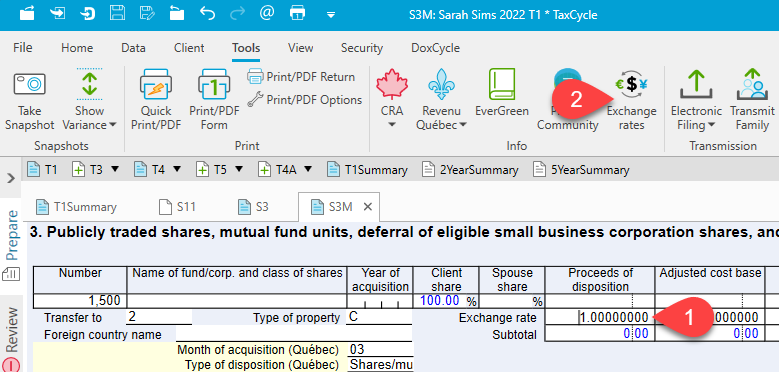Click the Client share 100.00 field
The image size is (779, 372).
pos(446,300)
